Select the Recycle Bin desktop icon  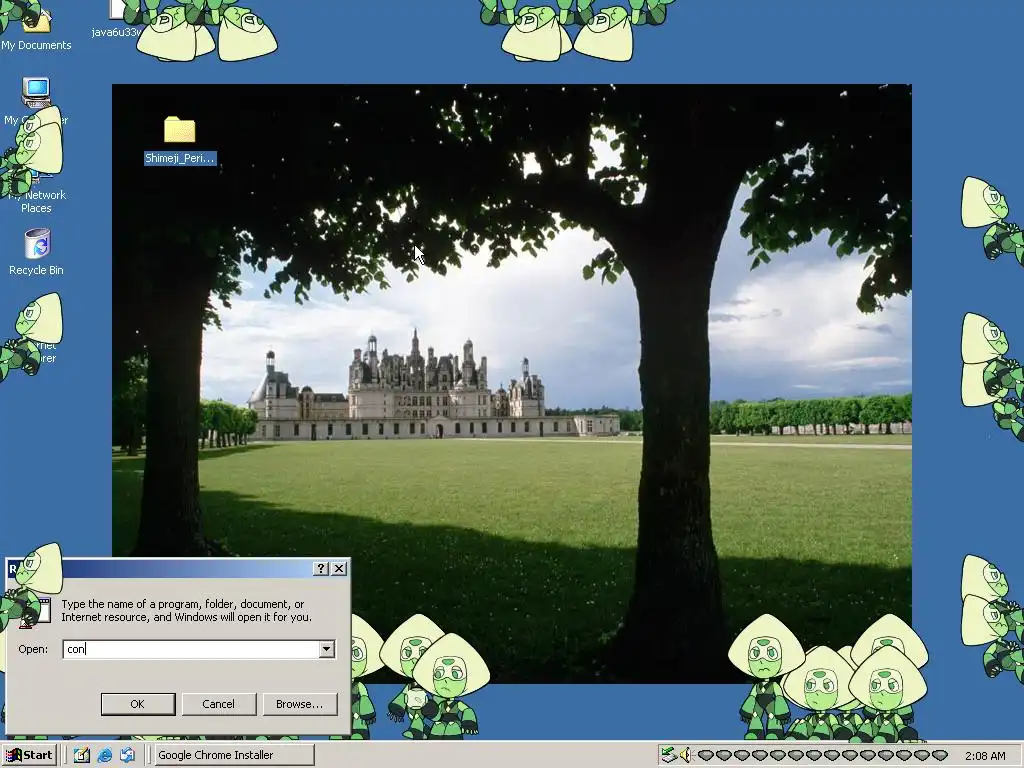[x=37, y=251]
